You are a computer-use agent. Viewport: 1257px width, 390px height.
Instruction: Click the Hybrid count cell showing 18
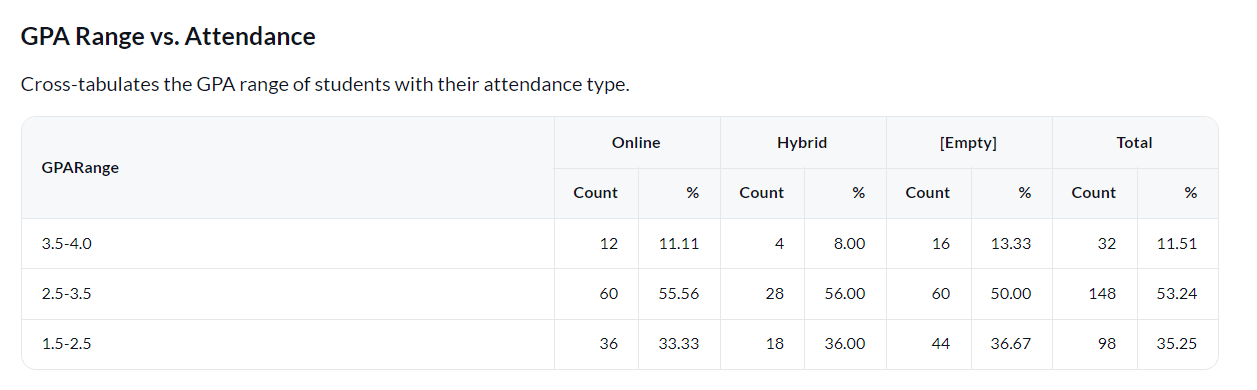pyautogui.click(x=775, y=344)
